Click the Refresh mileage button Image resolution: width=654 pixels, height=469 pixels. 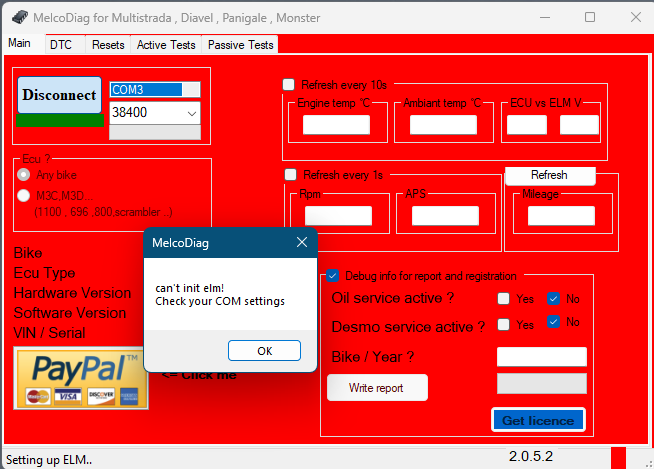(550, 175)
